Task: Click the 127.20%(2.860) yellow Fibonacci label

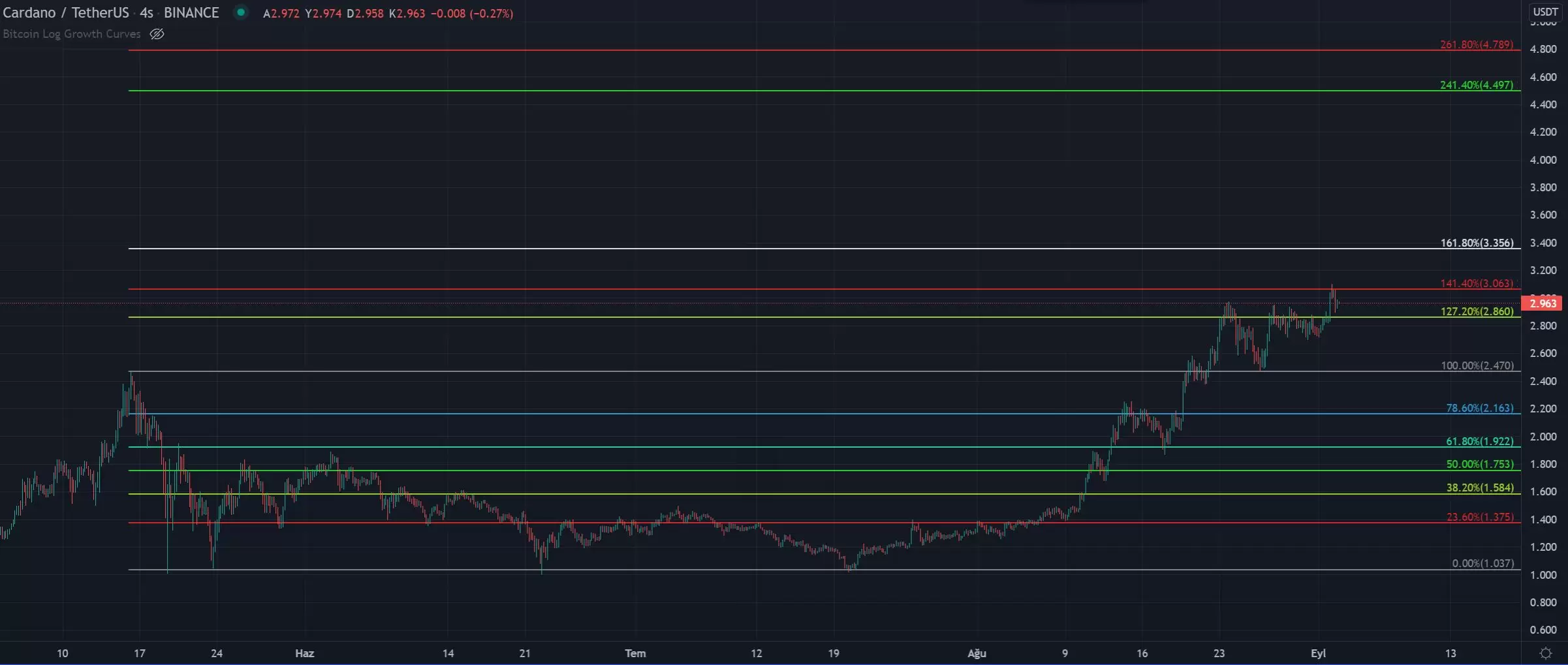Action: point(1477,311)
